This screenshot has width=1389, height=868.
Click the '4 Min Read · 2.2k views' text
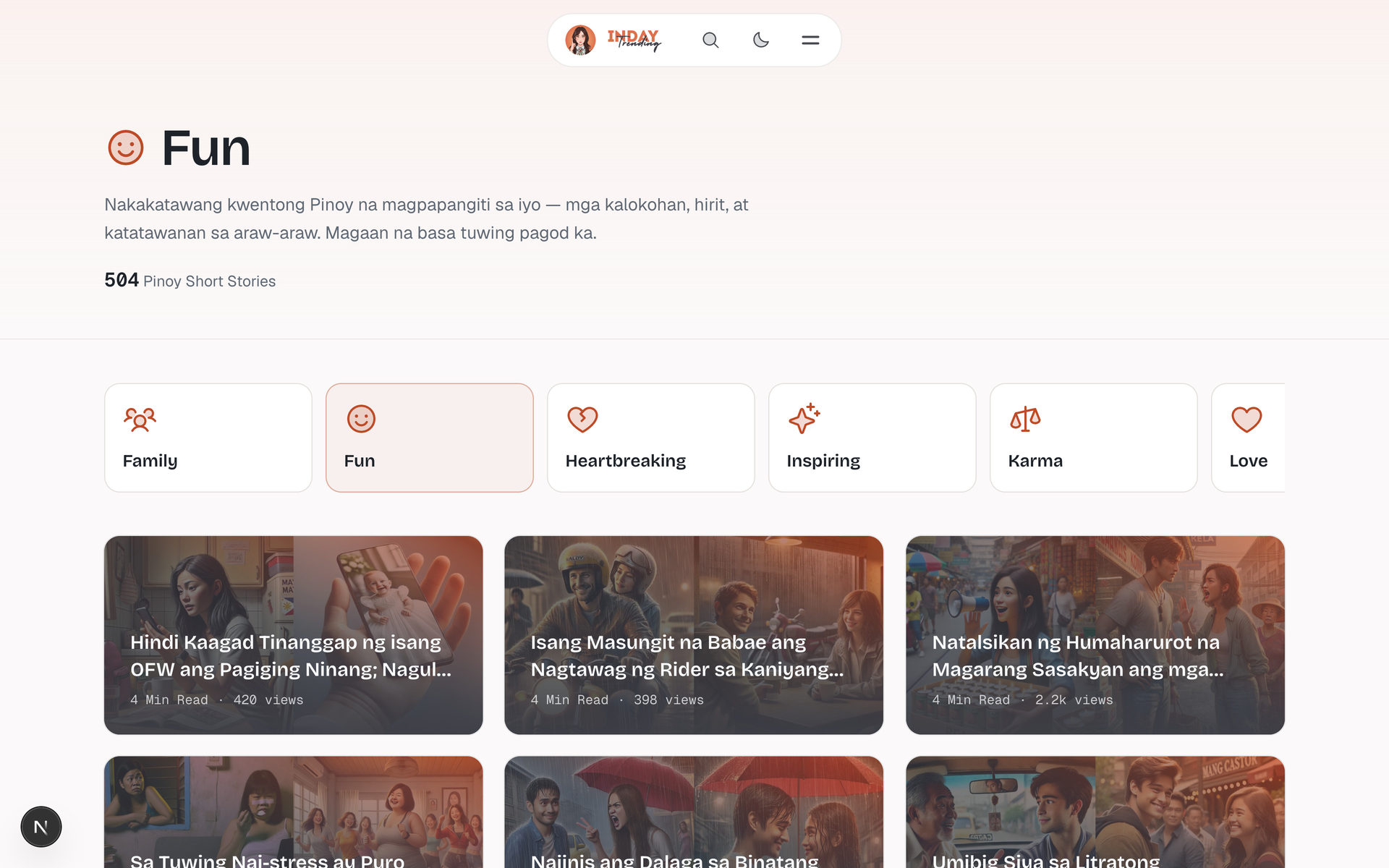coord(1022,700)
